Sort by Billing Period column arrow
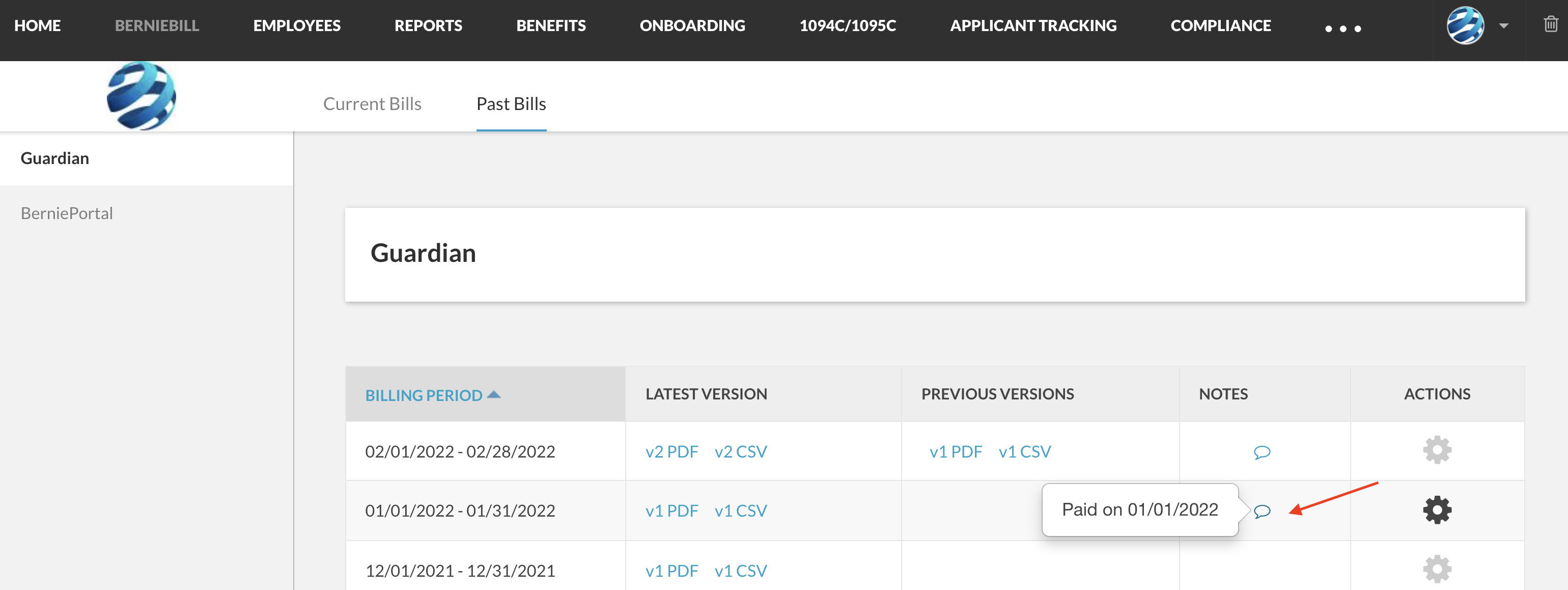This screenshot has width=1568, height=590. pos(494,394)
